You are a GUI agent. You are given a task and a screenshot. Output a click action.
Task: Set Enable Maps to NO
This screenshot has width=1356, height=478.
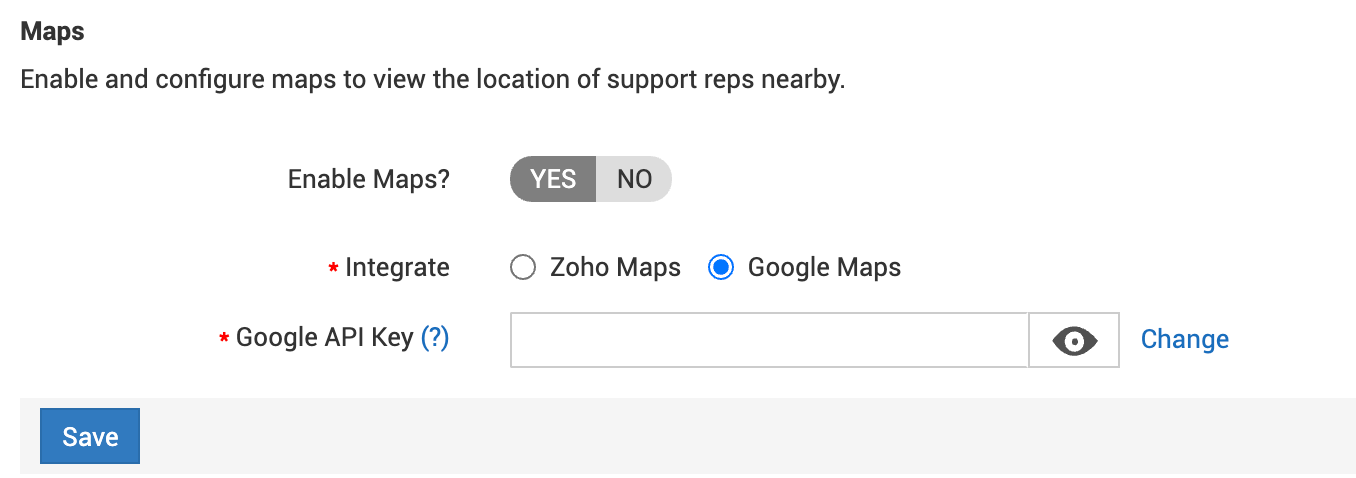[x=634, y=179]
